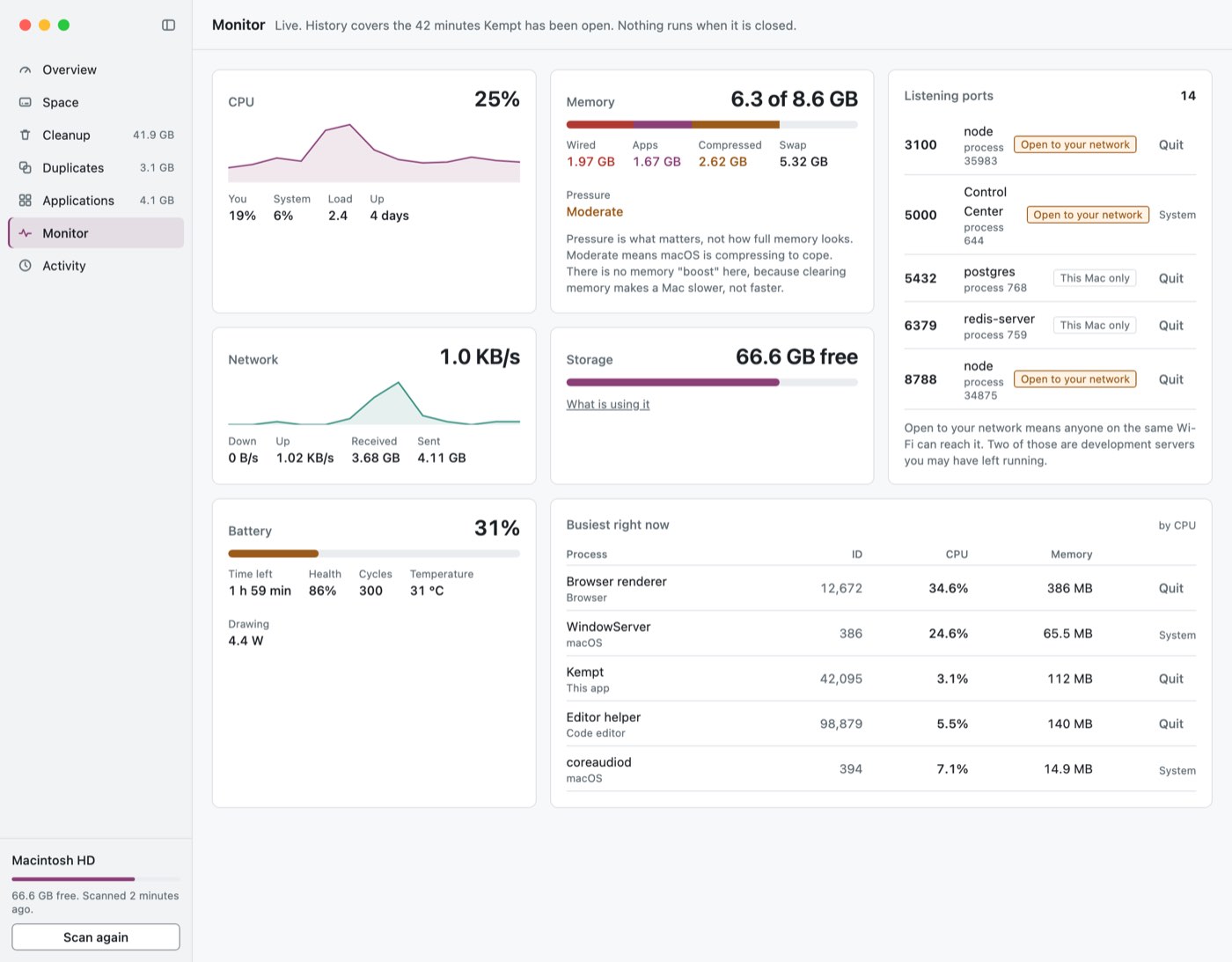Viewport: 1232px width, 962px height.
Task: Toggle the sidebar icon in title bar
Action: [168, 25]
